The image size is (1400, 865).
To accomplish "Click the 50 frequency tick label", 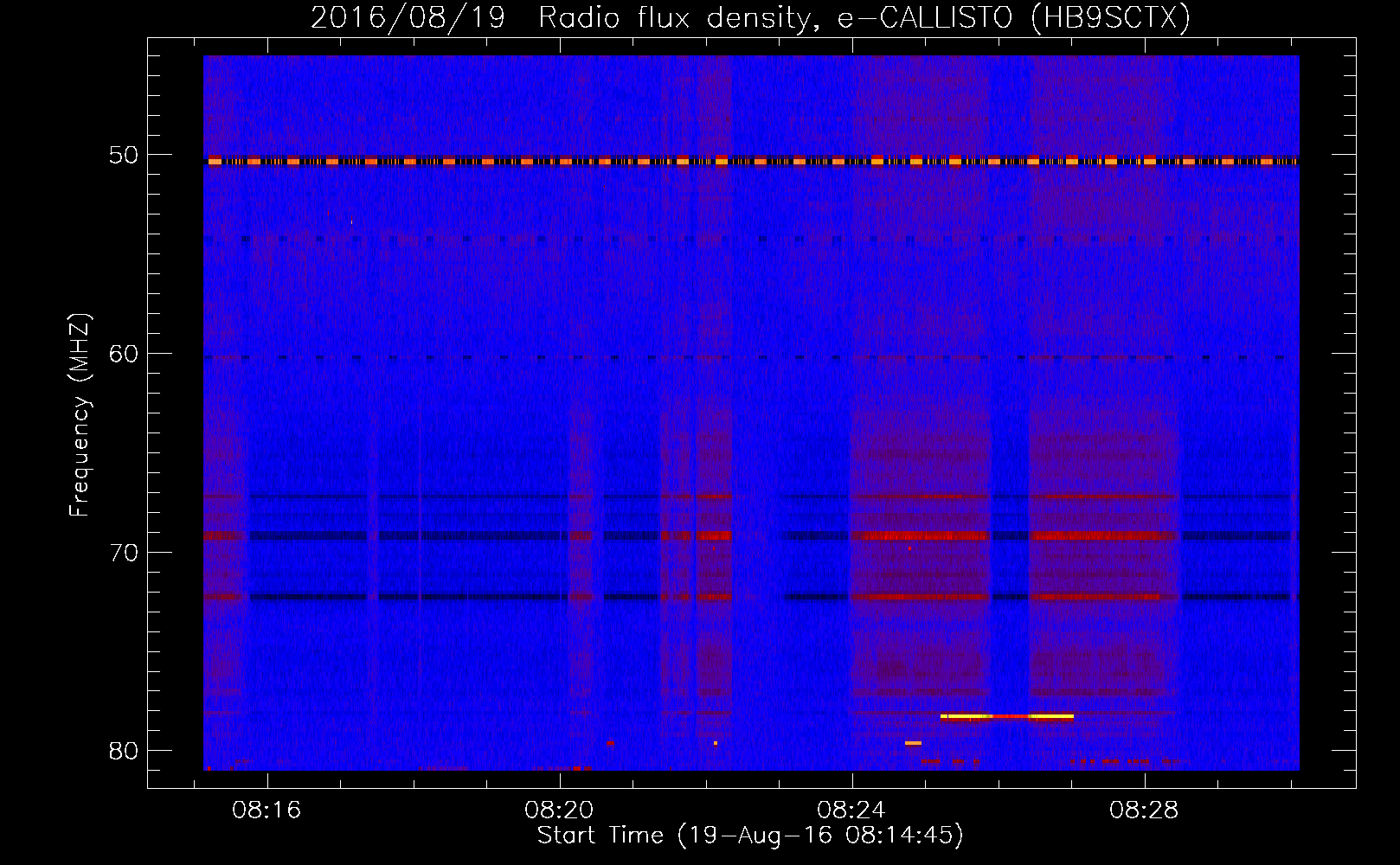I will click(124, 156).
